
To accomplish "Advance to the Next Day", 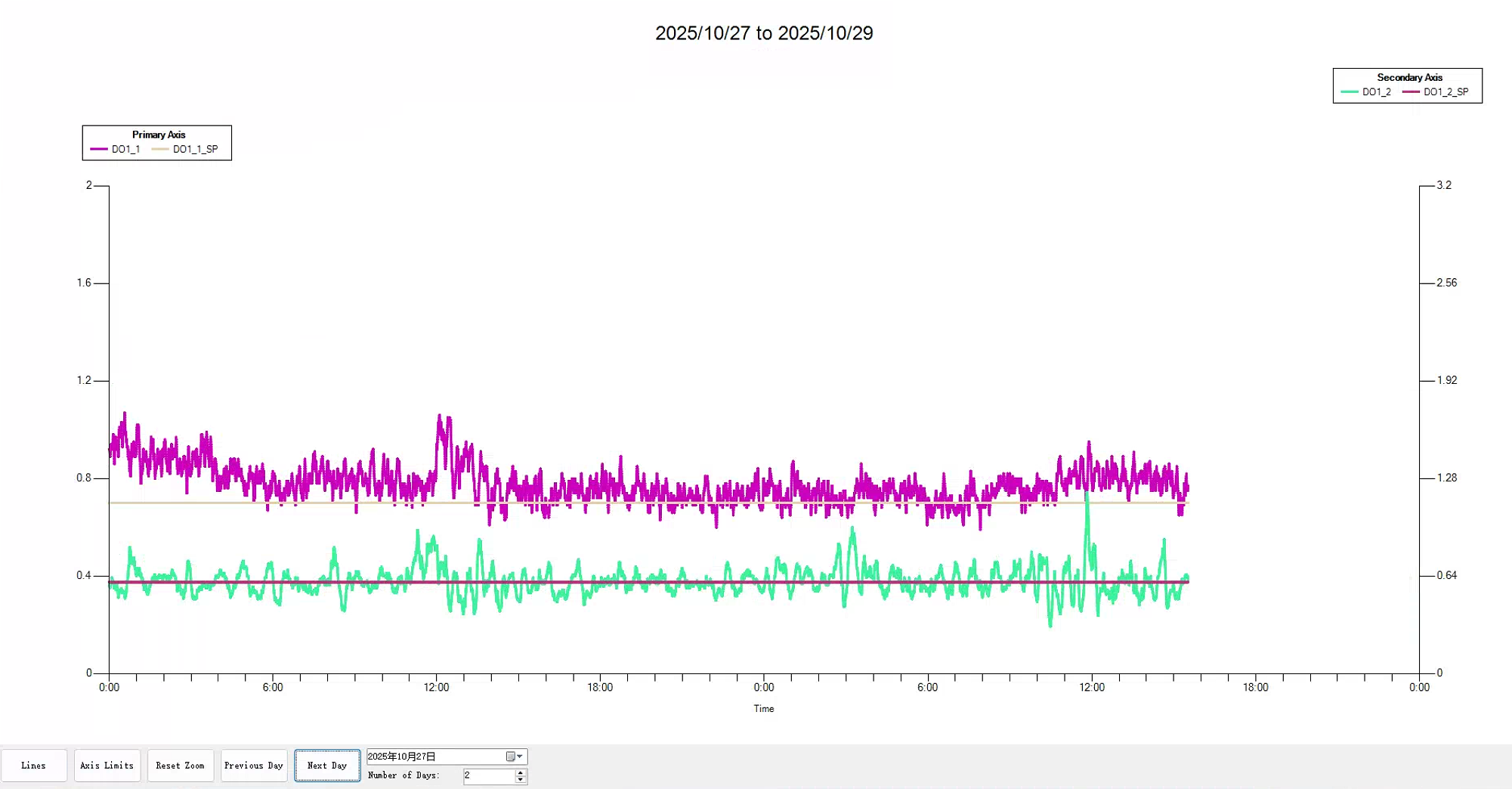I will coord(327,766).
